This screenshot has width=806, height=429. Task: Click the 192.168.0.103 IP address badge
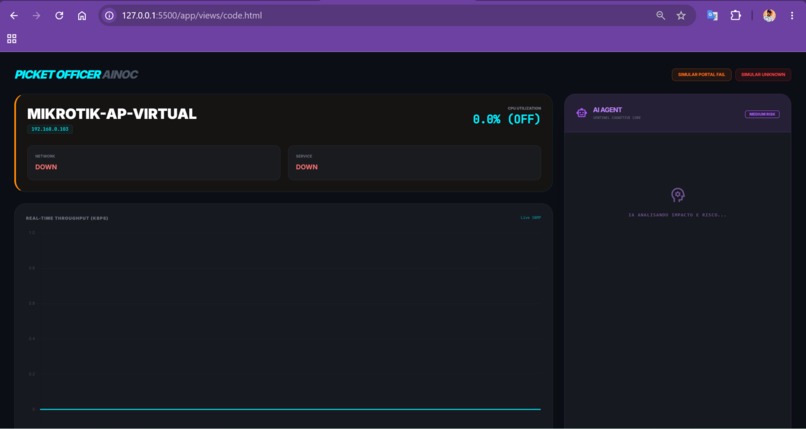pos(50,129)
